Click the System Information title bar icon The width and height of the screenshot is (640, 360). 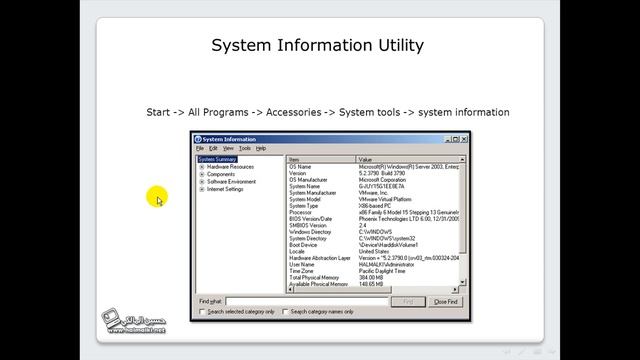pos(198,139)
